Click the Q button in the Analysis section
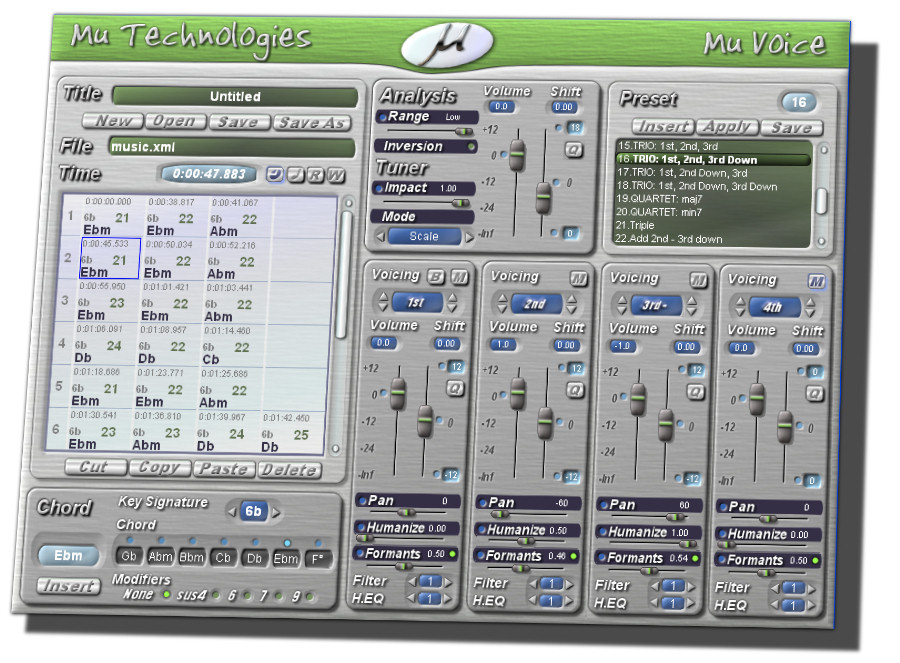 pos(574,150)
